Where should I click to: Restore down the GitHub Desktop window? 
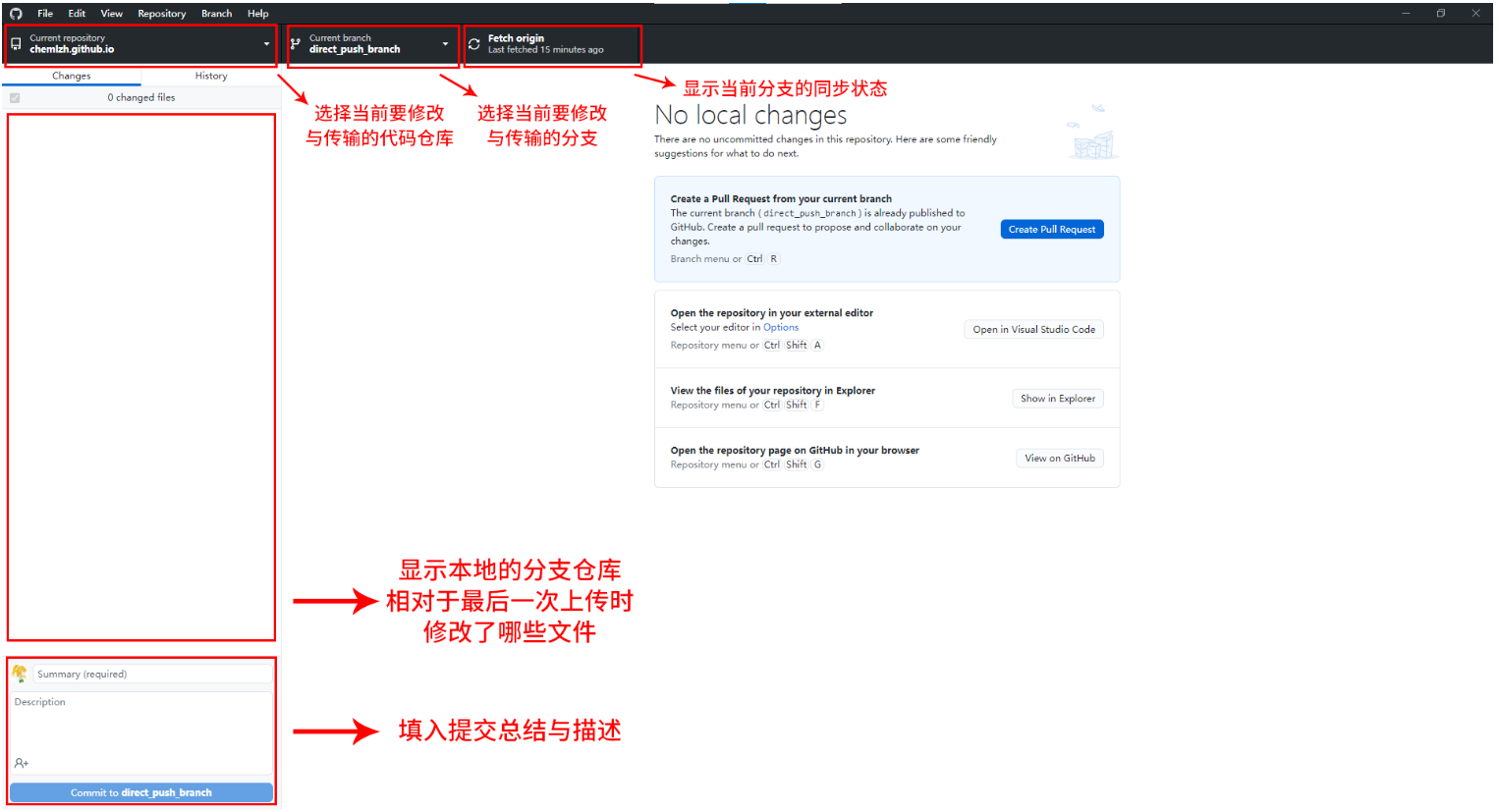tap(1441, 14)
